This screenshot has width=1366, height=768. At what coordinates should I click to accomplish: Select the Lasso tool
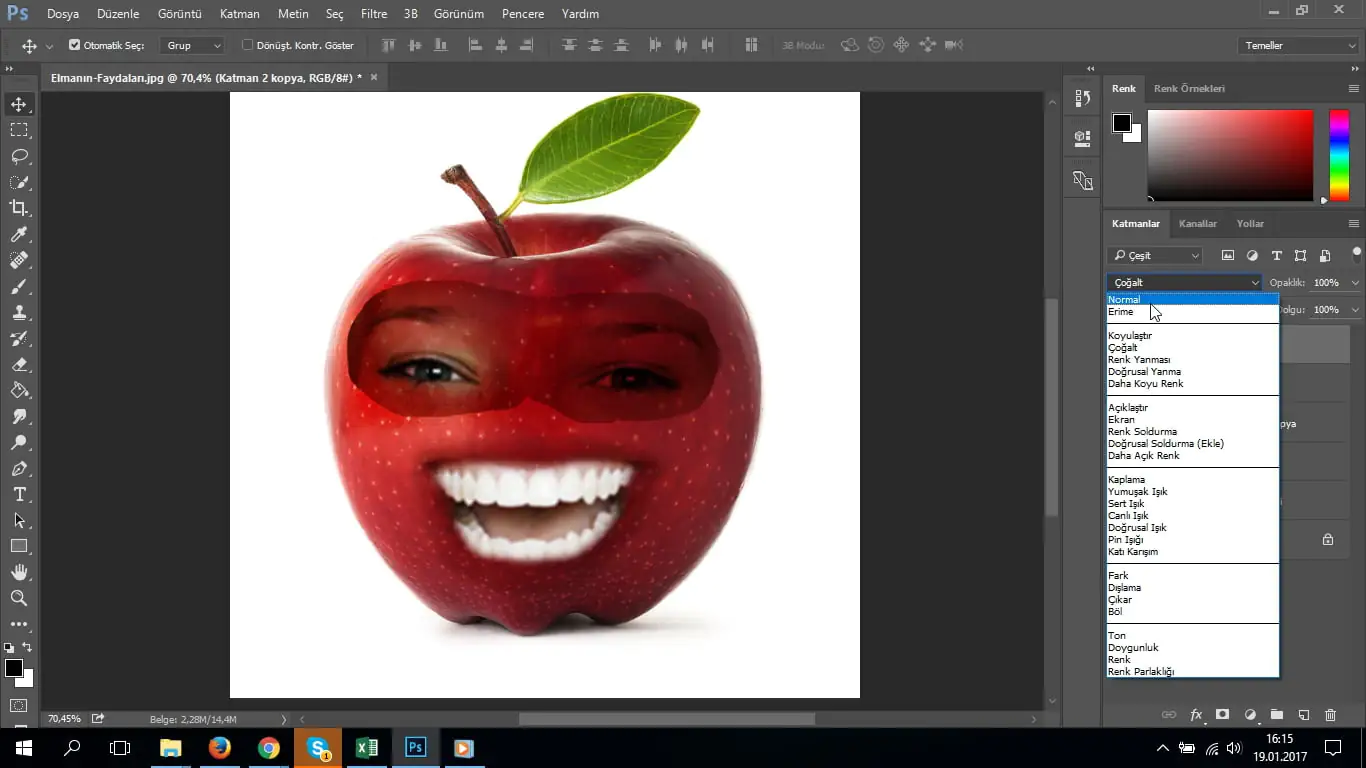[x=19, y=156]
